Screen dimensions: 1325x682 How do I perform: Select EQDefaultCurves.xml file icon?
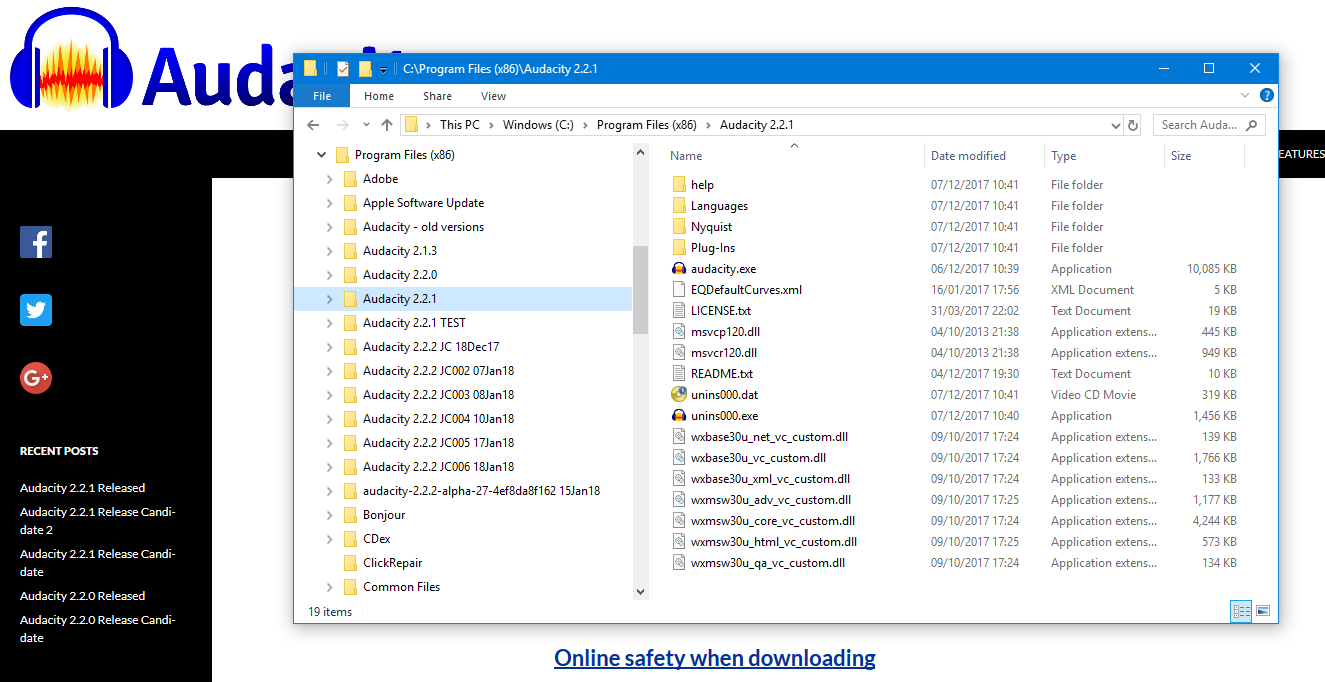tap(679, 290)
